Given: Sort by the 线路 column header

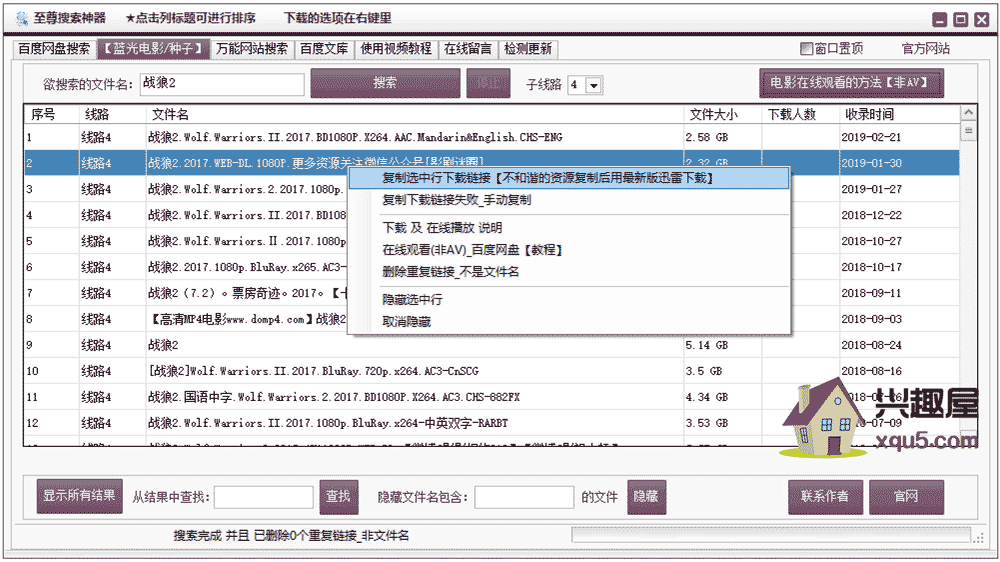Looking at the screenshot, I should pos(113,114).
